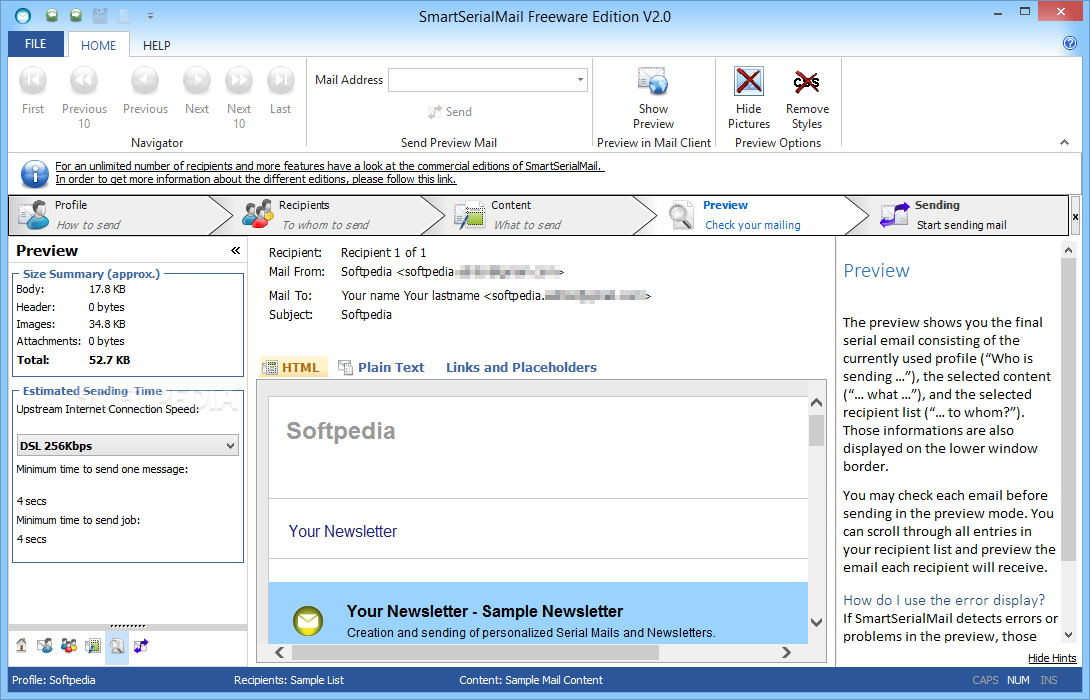The image size is (1090, 700).
Task: Open the quick access toolbar customize dropdown
Action: (x=150, y=15)
